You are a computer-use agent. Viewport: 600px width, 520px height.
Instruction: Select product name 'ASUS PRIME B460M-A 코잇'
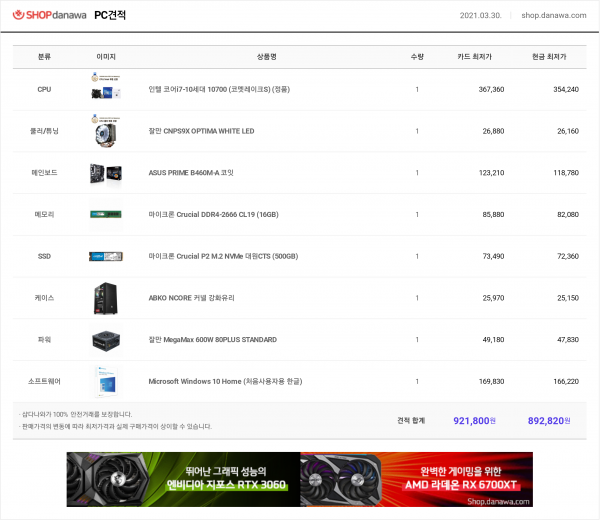coord(191,173)
